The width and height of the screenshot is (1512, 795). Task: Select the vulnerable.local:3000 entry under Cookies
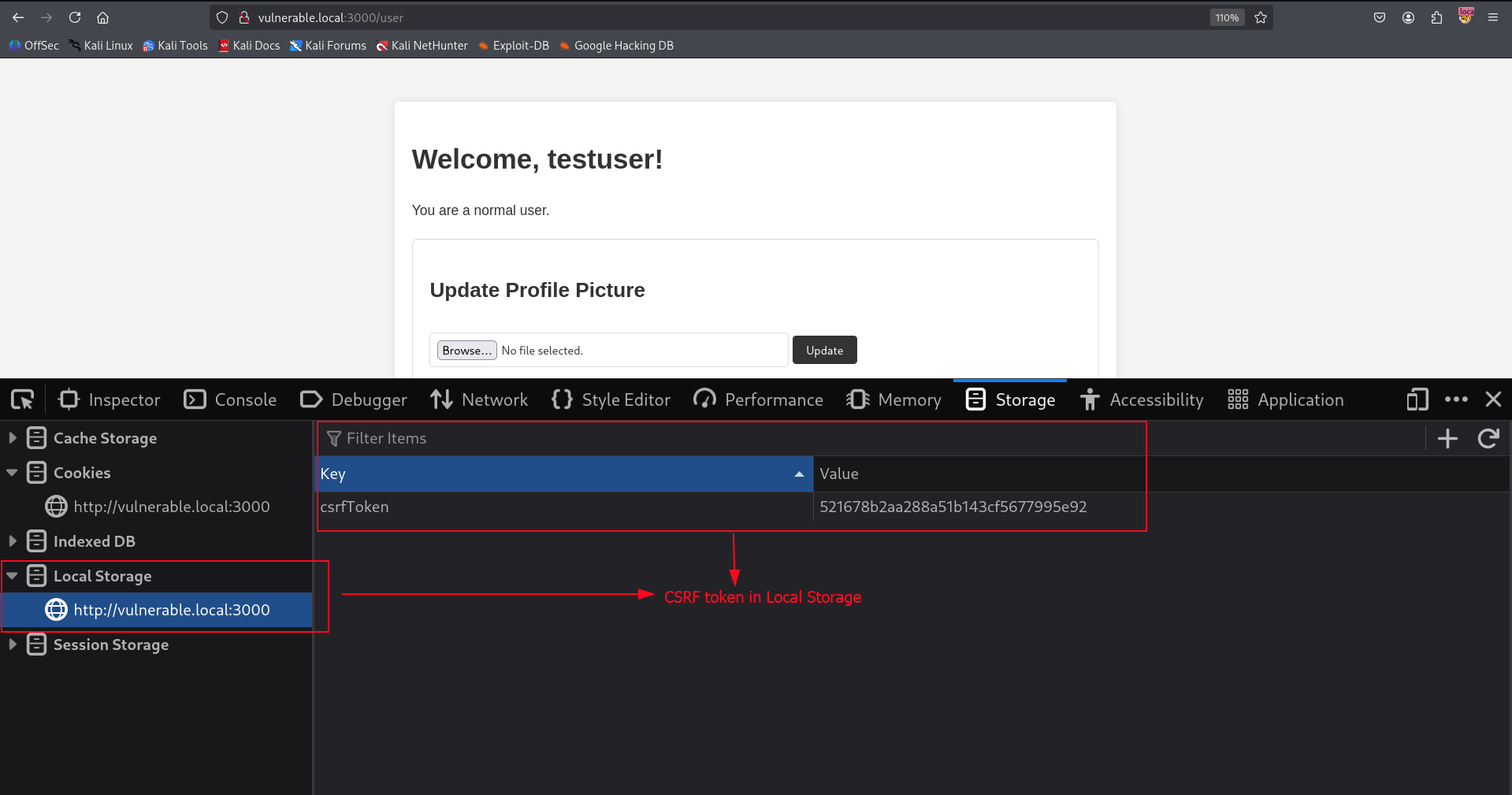(171, 507)
